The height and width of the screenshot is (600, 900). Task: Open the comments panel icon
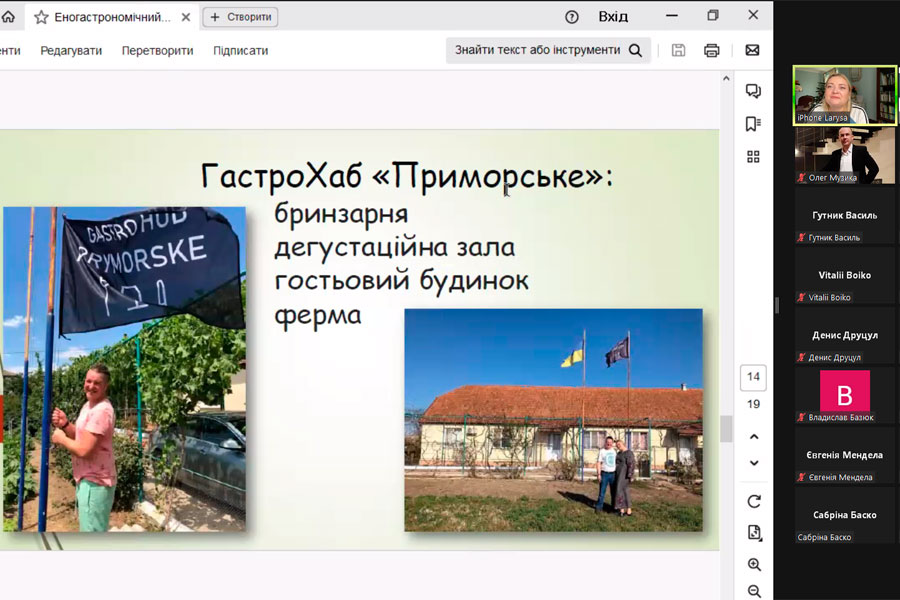pos(753,91)
